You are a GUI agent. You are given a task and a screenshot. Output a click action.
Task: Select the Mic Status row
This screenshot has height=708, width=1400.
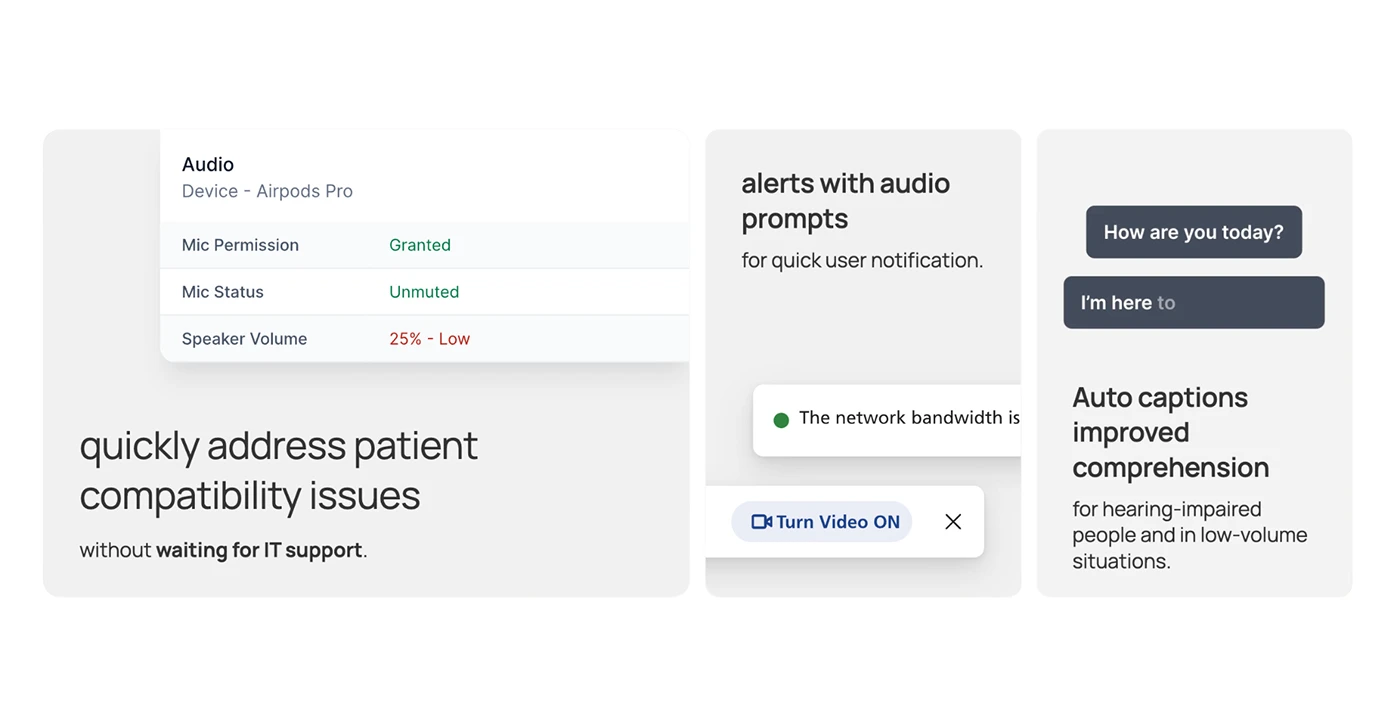tap(425, 292)
